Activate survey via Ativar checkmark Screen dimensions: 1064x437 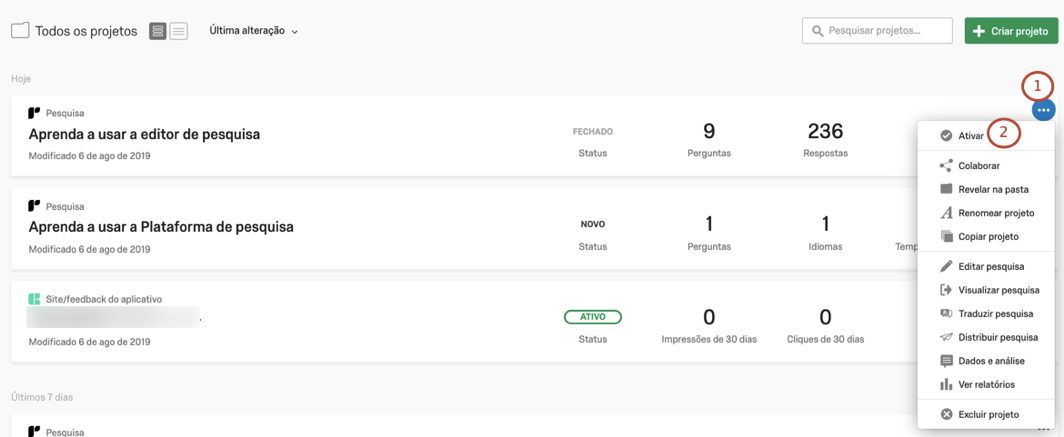point(946,136)
